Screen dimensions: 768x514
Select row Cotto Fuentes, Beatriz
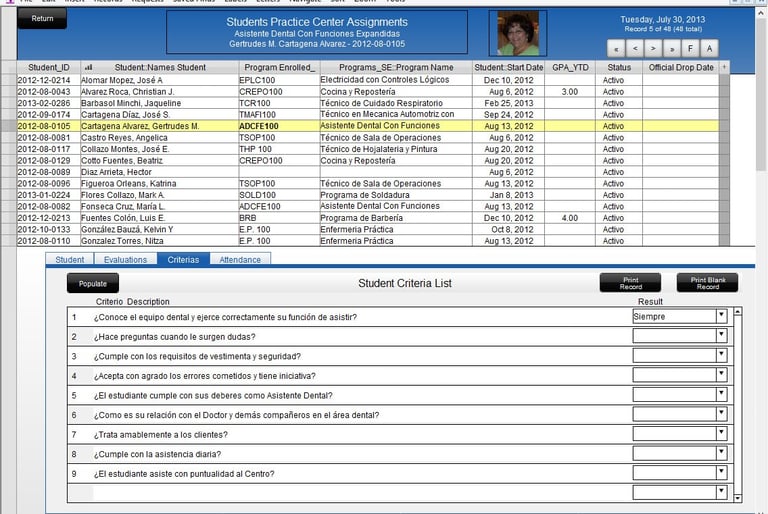368,161
